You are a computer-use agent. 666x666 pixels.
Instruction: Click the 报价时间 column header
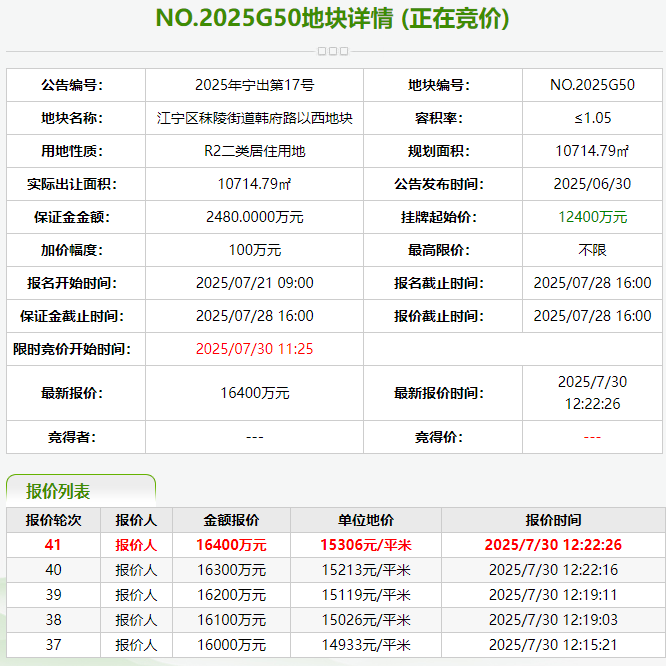tap(553, 520)
